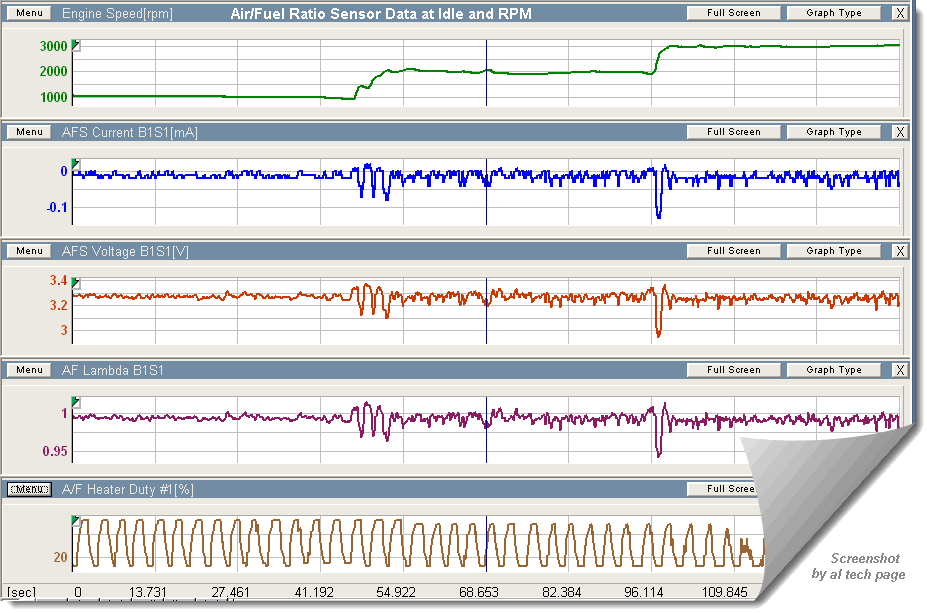This screenshot has width=927, height=613.
Task: Make AFS Voltage graph Full Screen
Action: point(733,251)
